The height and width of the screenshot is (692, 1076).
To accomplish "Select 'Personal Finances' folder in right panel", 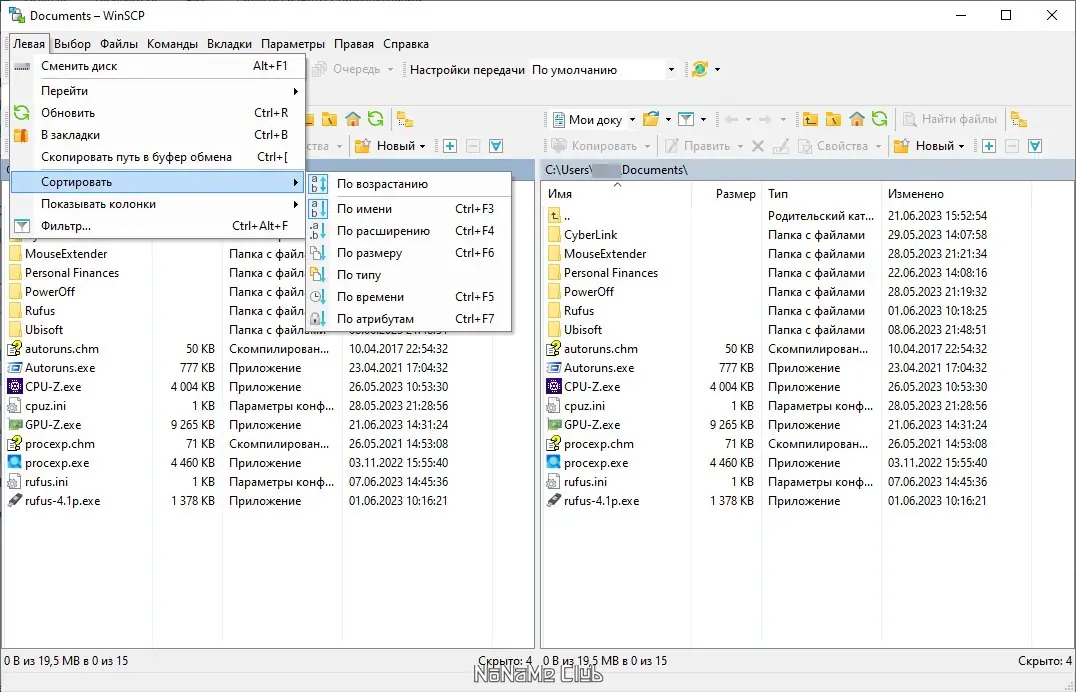I will click(x=611, y=273).
